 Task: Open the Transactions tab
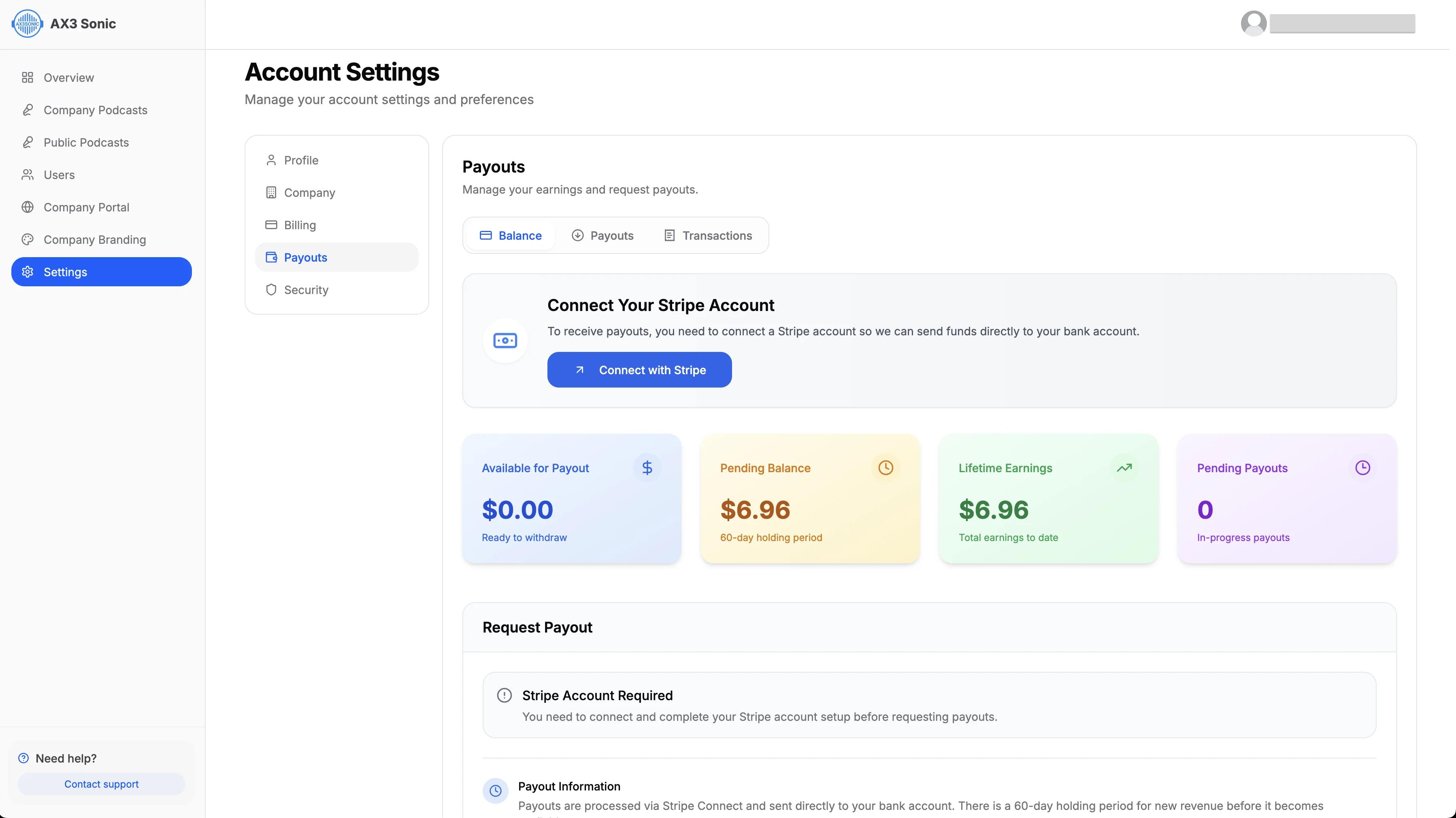coord(708,236)
